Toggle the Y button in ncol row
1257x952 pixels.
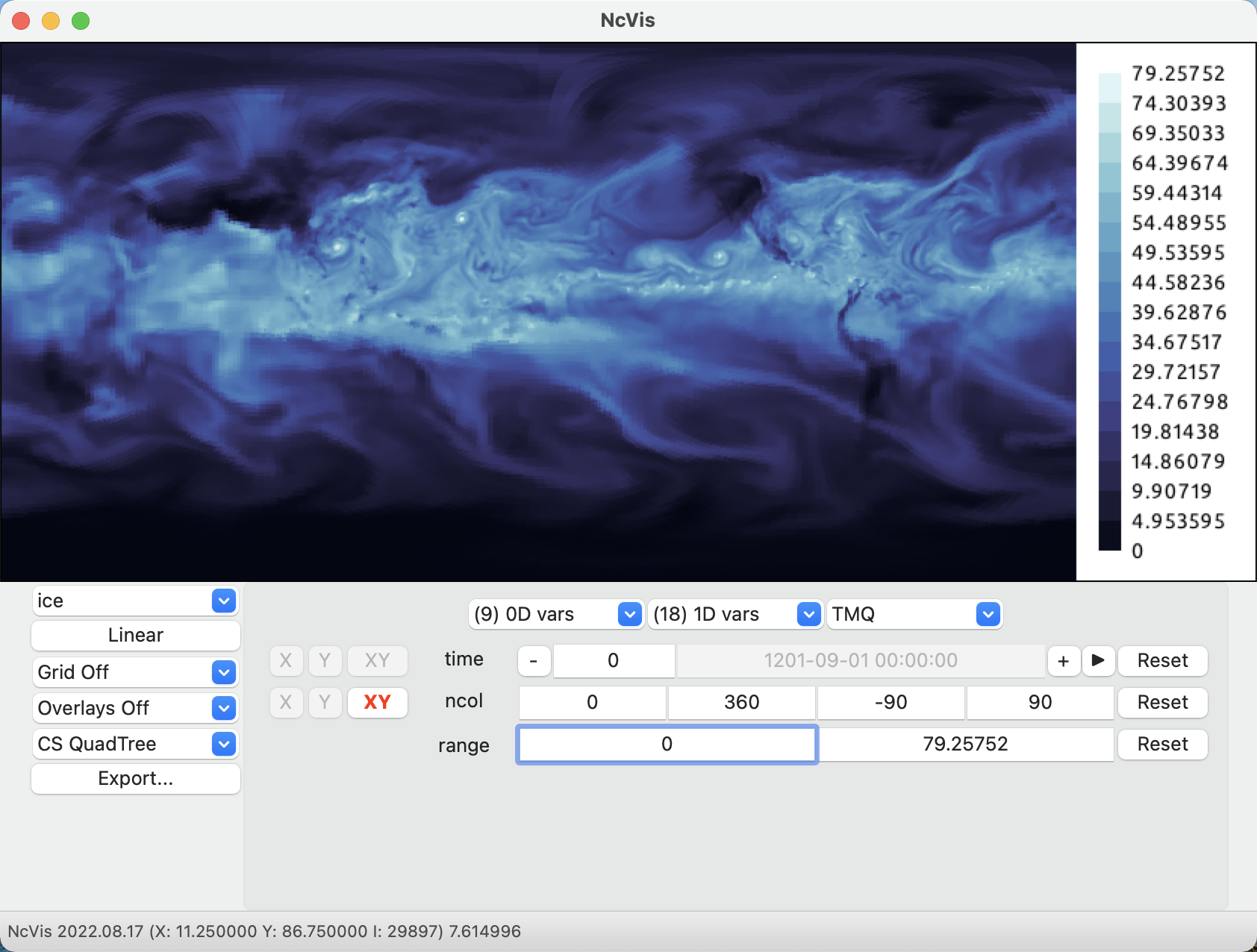coord(325,702)
